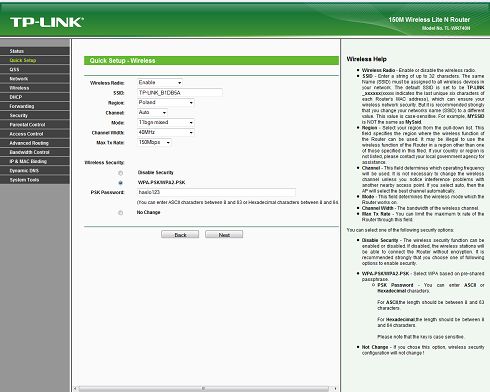Viewport: 490px width, 392px height.
Task: Click the Wireless Help heading
Action: pyautogui.click(x=366, y=59)
